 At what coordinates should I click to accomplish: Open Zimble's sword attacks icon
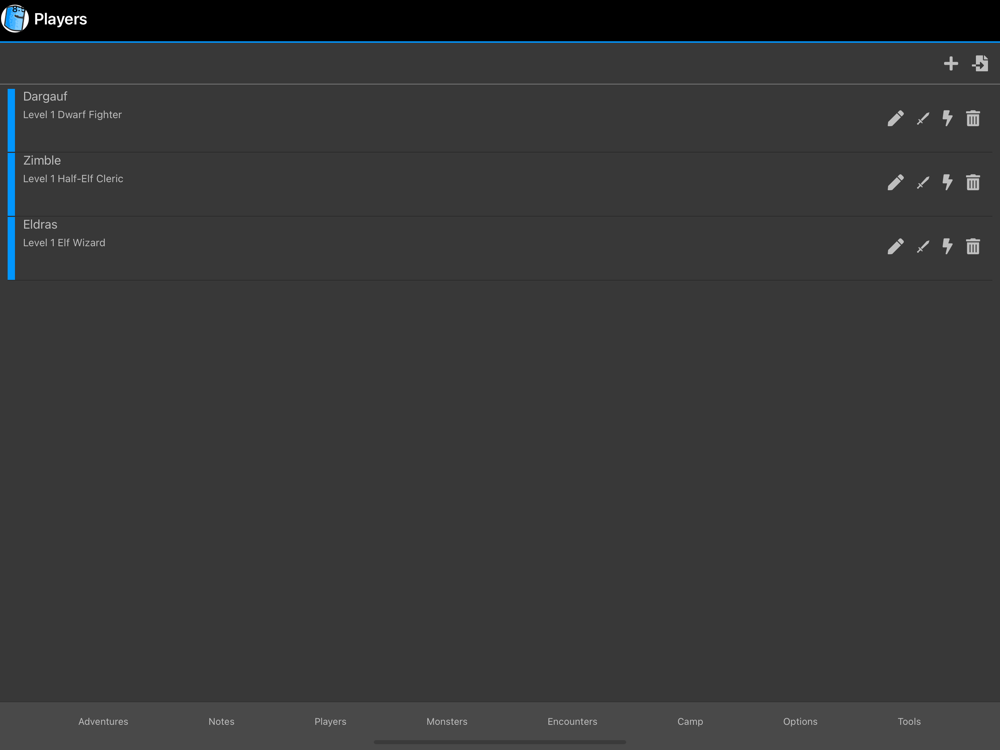click(922, 183)
